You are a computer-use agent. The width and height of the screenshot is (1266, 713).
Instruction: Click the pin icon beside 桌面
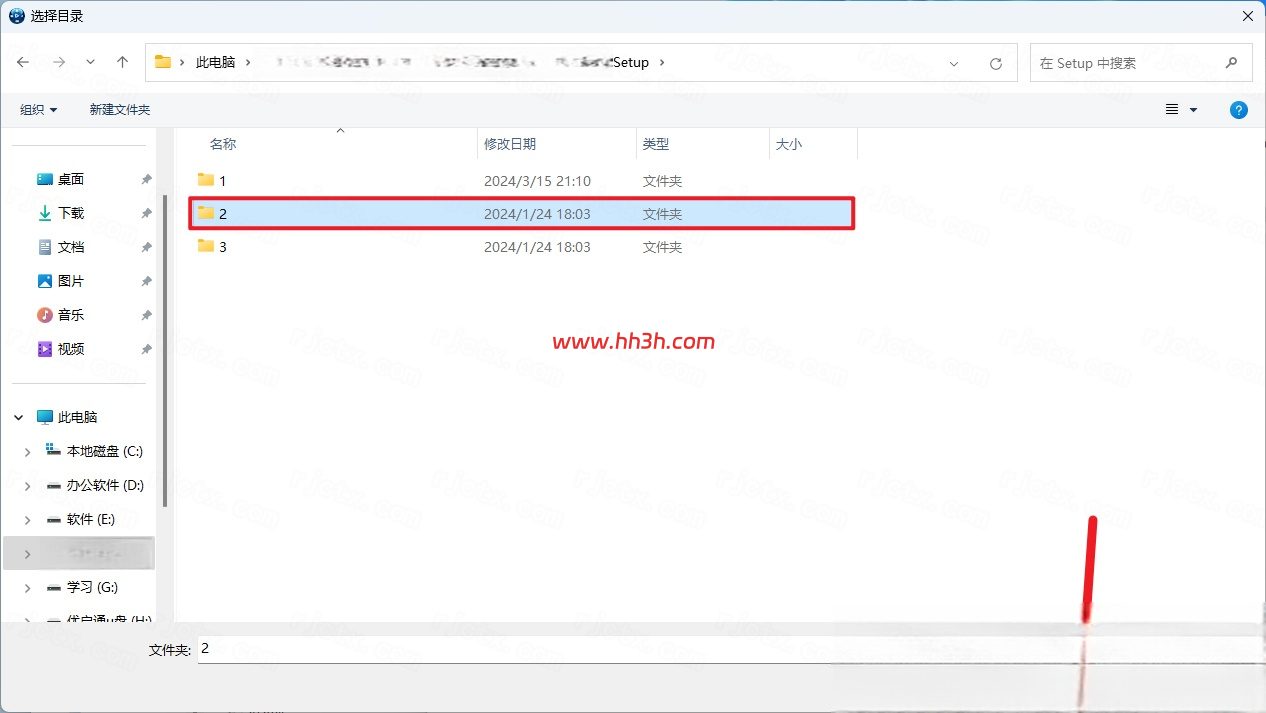[x=146, y=180]
